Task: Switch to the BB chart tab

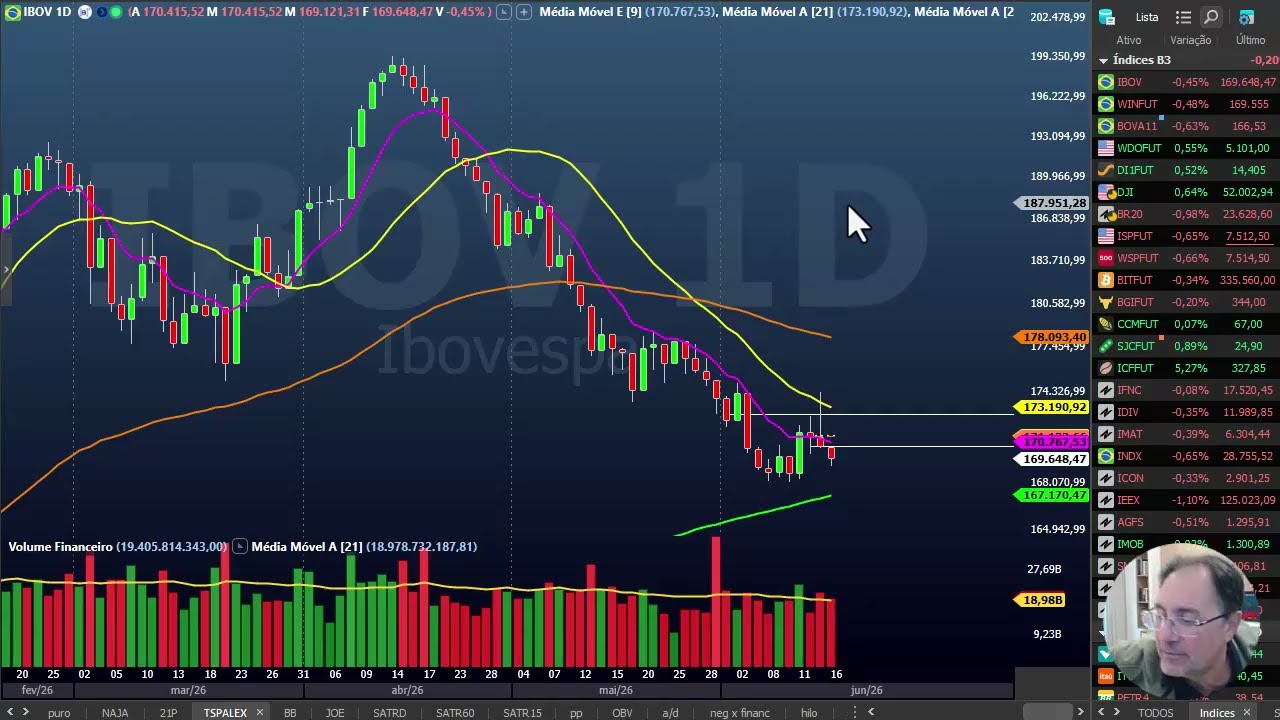Action: click(x=290, y=713)
